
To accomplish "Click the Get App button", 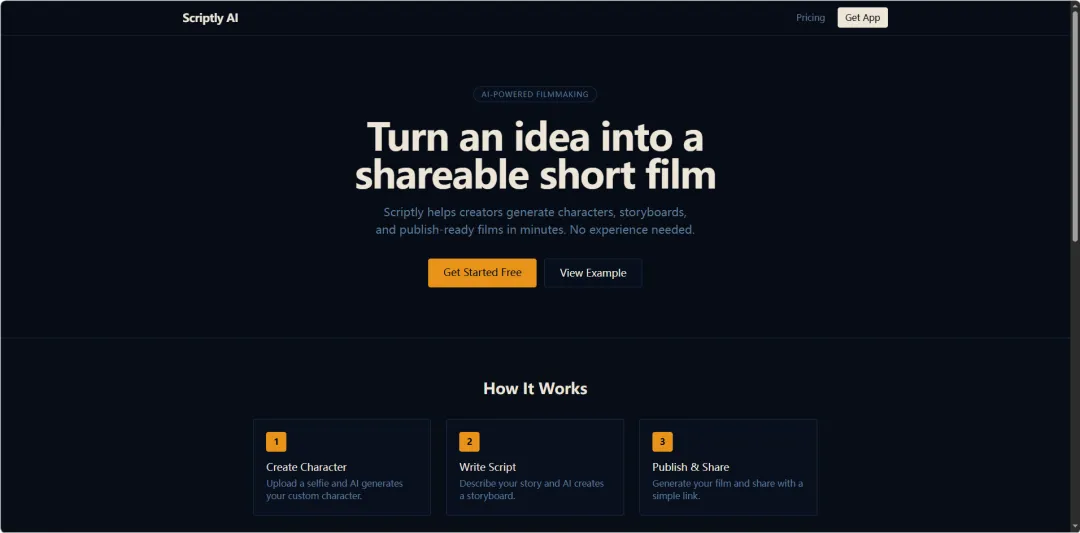I will pos(862,18).
